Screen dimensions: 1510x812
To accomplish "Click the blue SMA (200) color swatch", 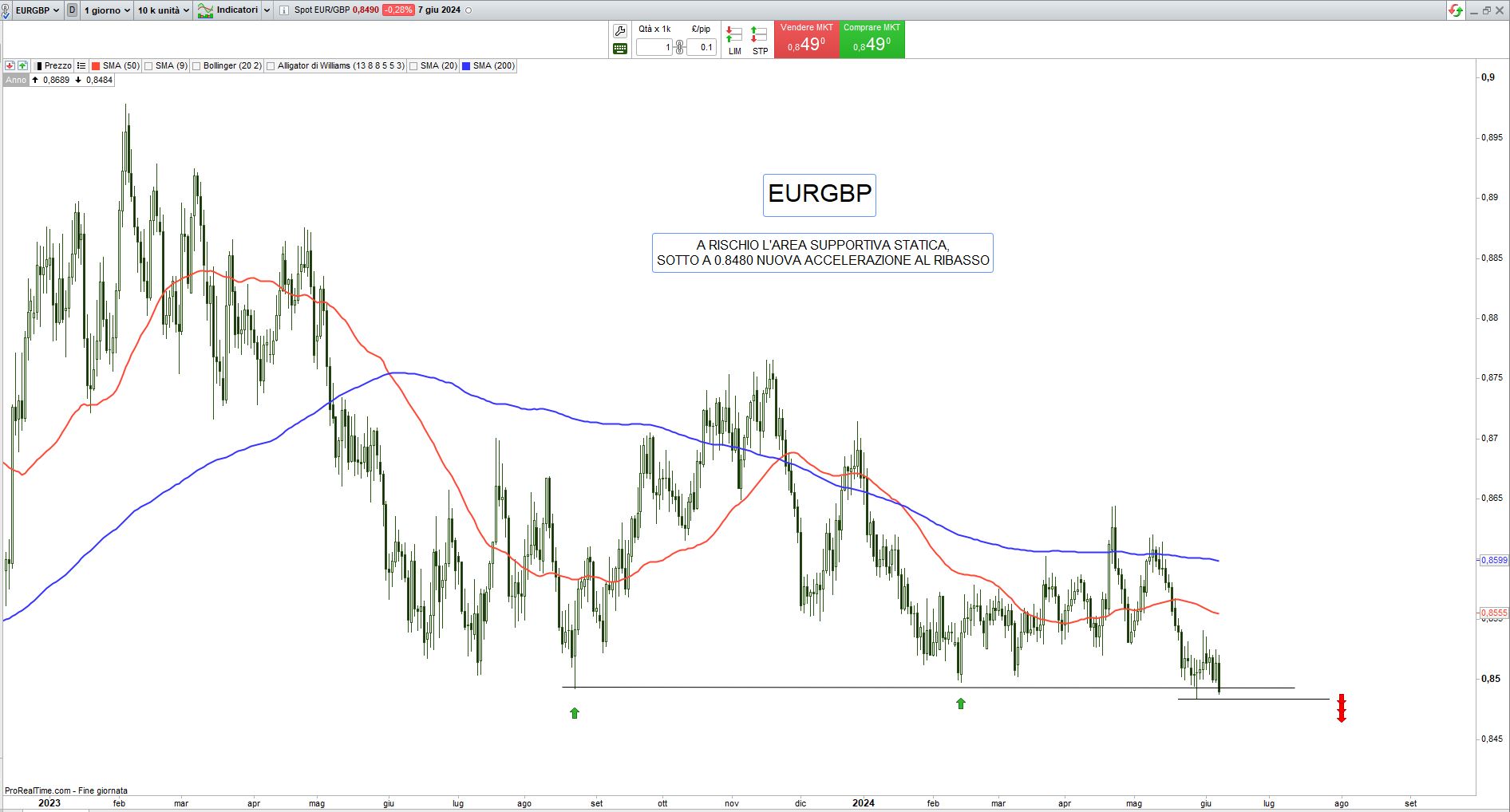I will click(x=466, y=66).
